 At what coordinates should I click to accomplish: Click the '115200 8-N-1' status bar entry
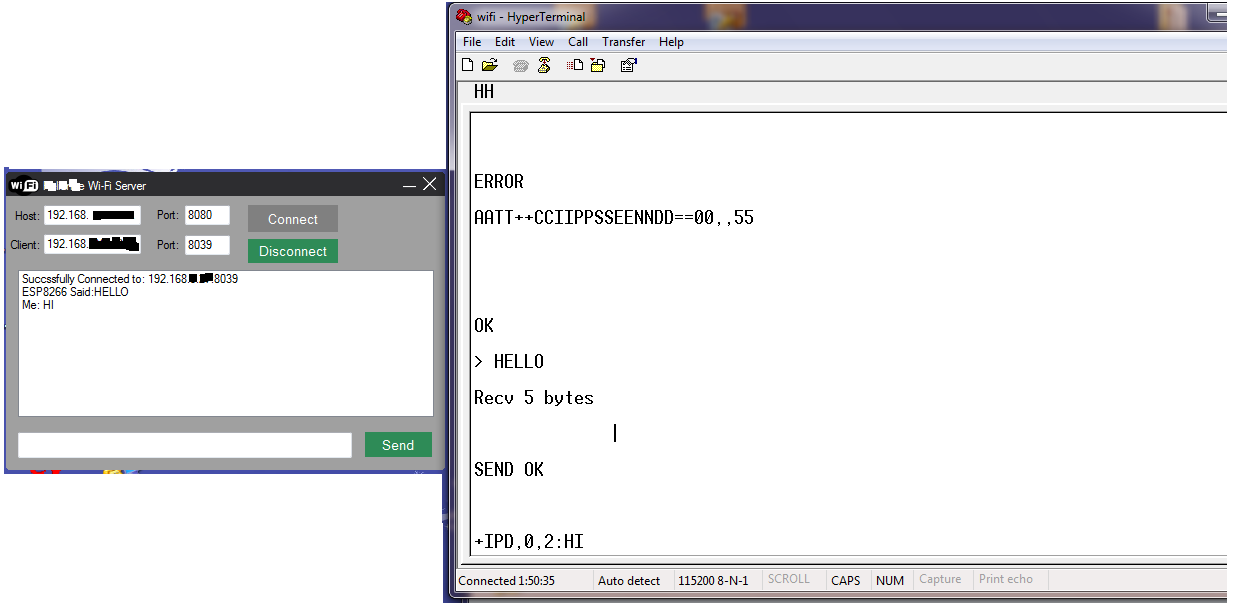point(713,580)
